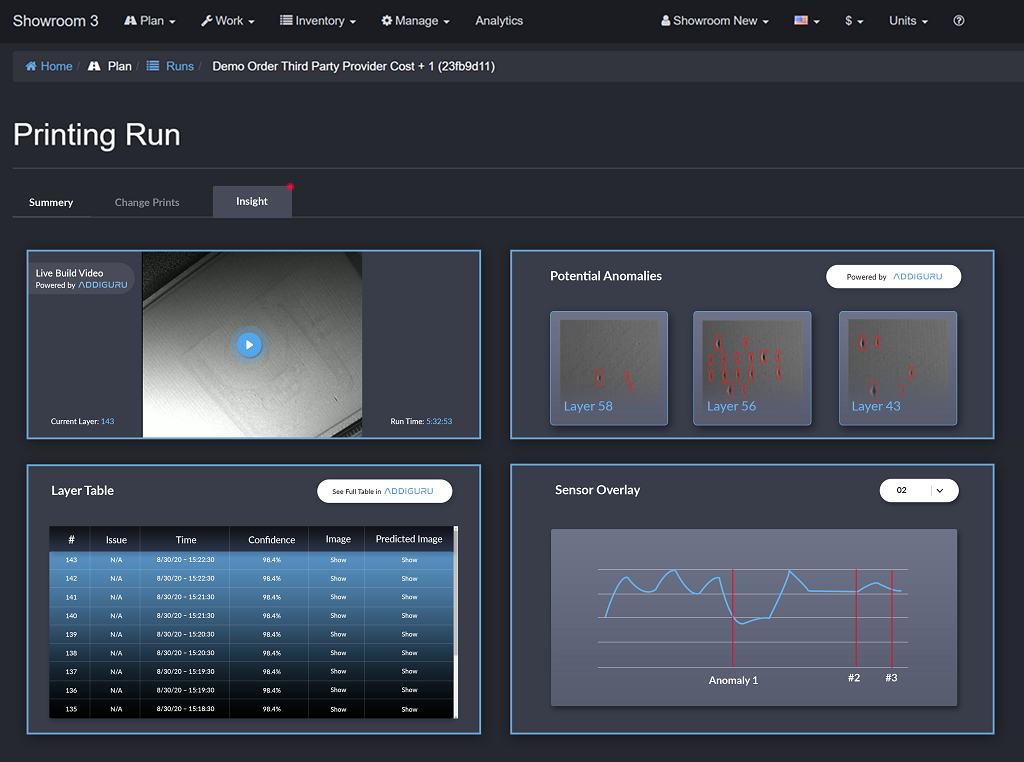Image resolution: width=1024 pixels, height=762 pixels.
Task: Expand the currency dollar dropdown
Action: (853, 21)
